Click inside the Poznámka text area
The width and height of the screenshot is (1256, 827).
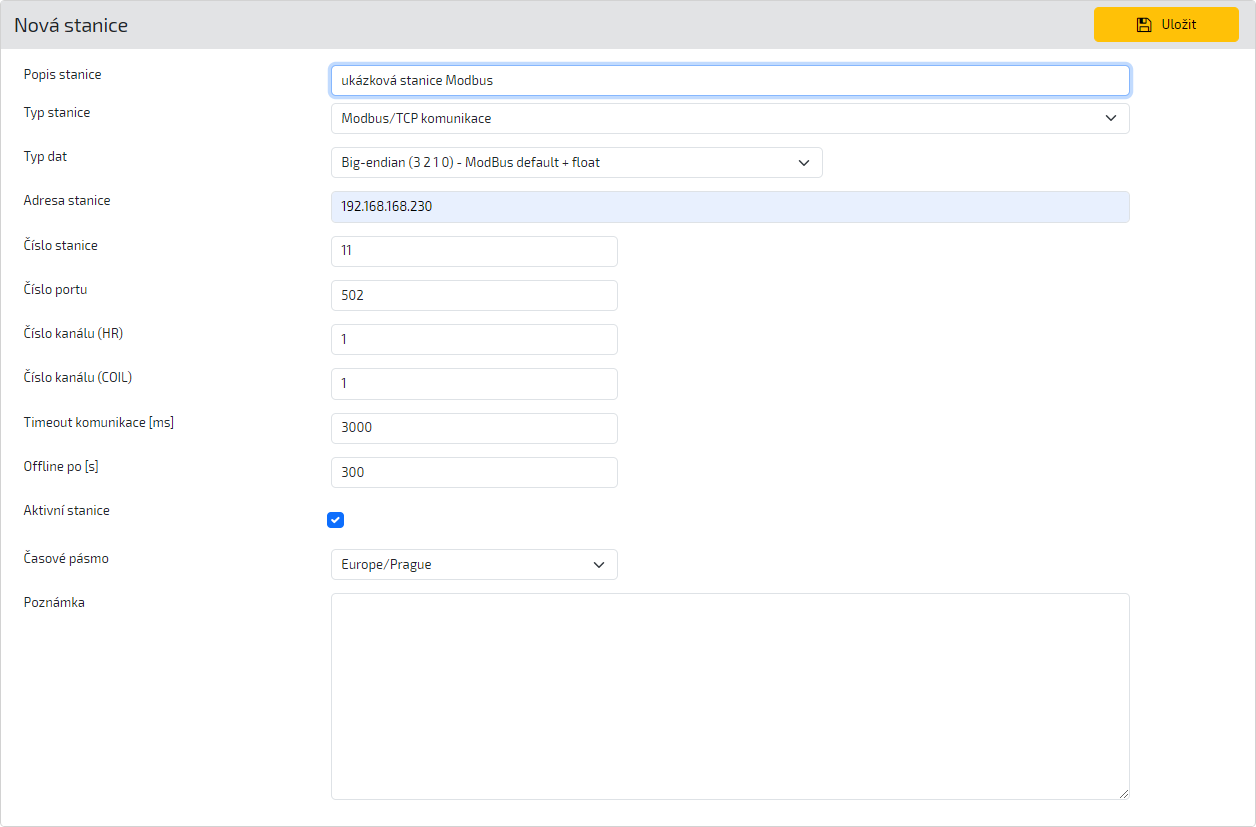(x=729, y=696)
